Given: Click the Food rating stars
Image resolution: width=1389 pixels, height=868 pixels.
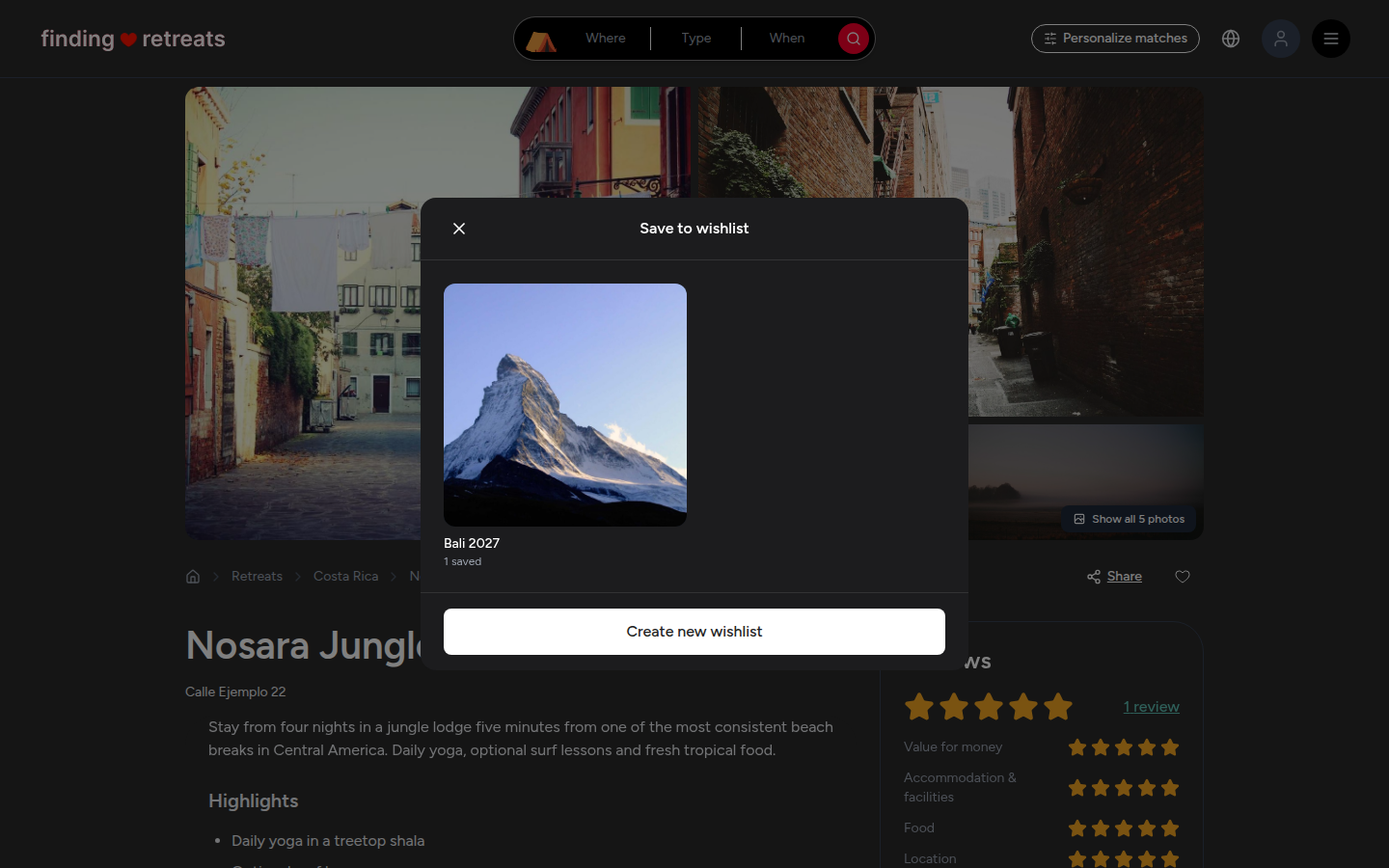Looking at the screenshot, I should (1124, 828).
